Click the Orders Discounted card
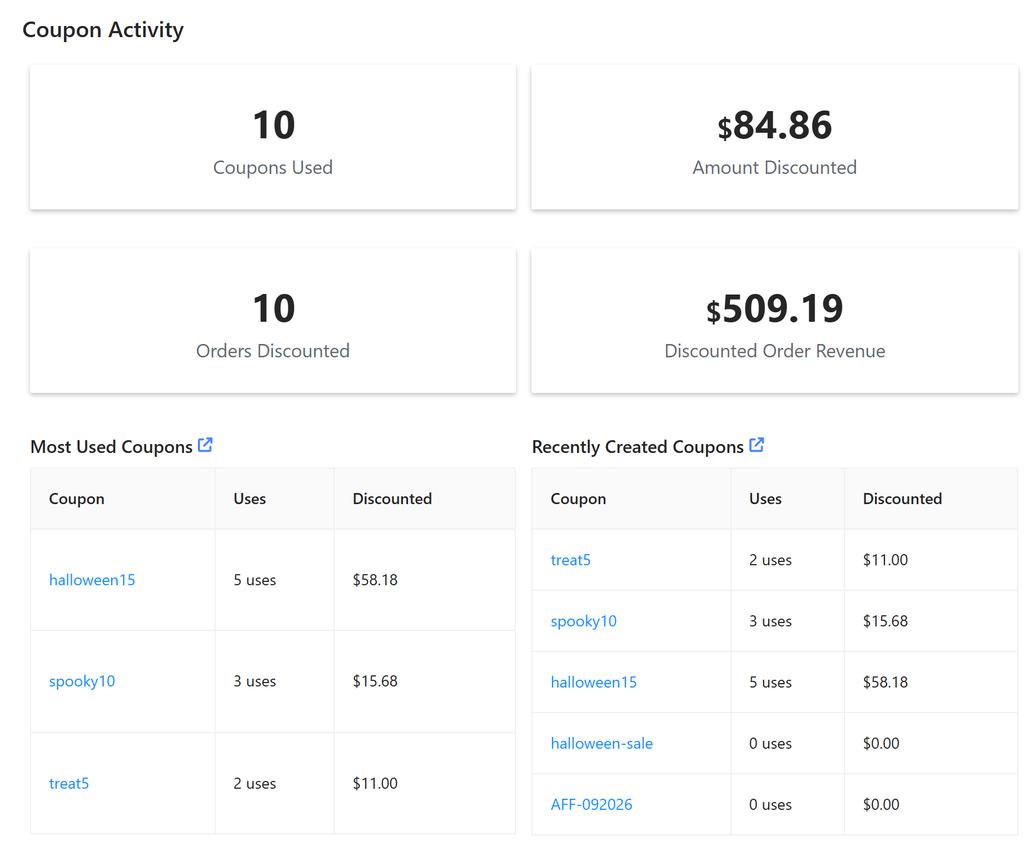 (273, 321)
